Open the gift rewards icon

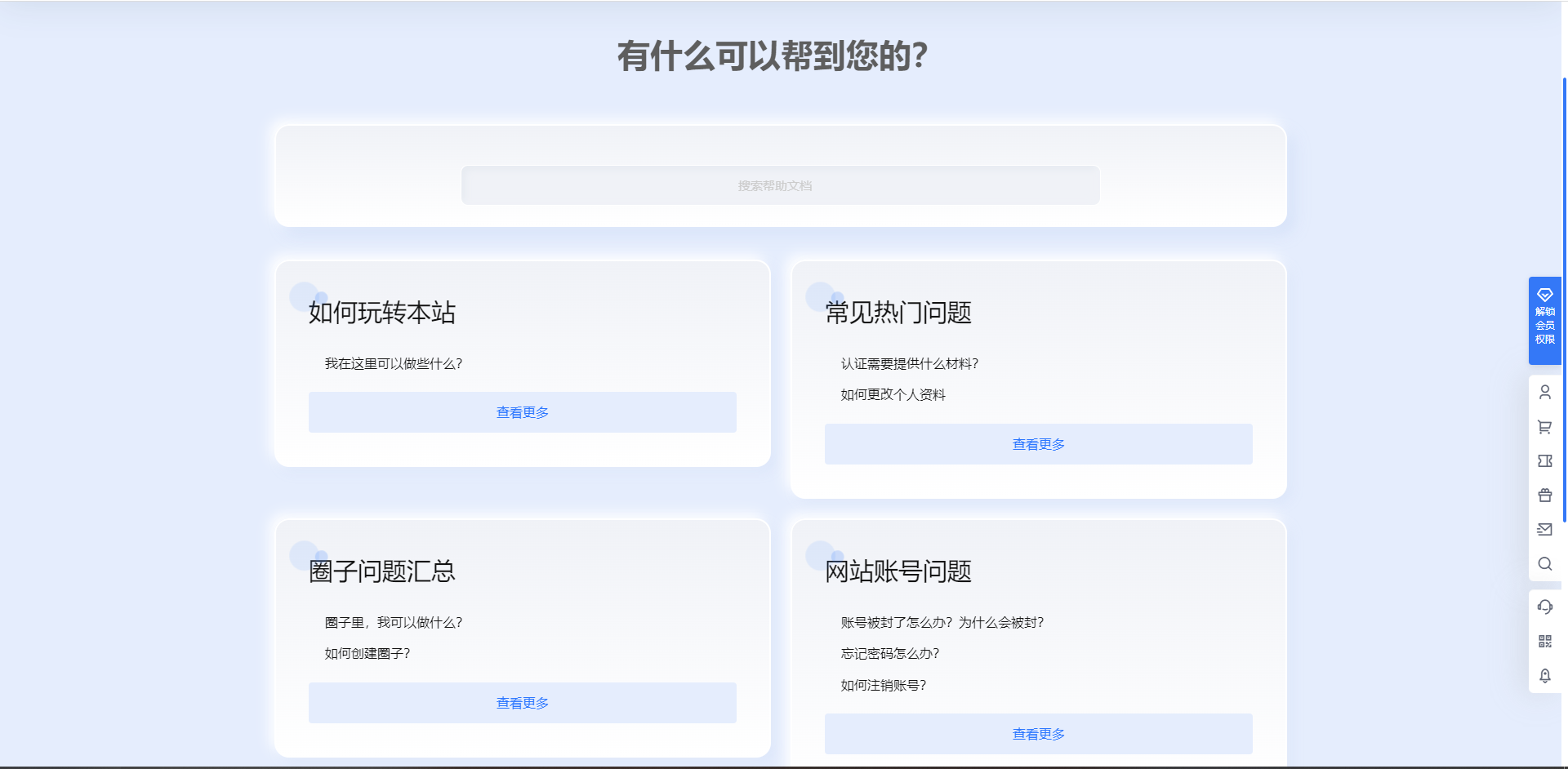coord(1545,495)
